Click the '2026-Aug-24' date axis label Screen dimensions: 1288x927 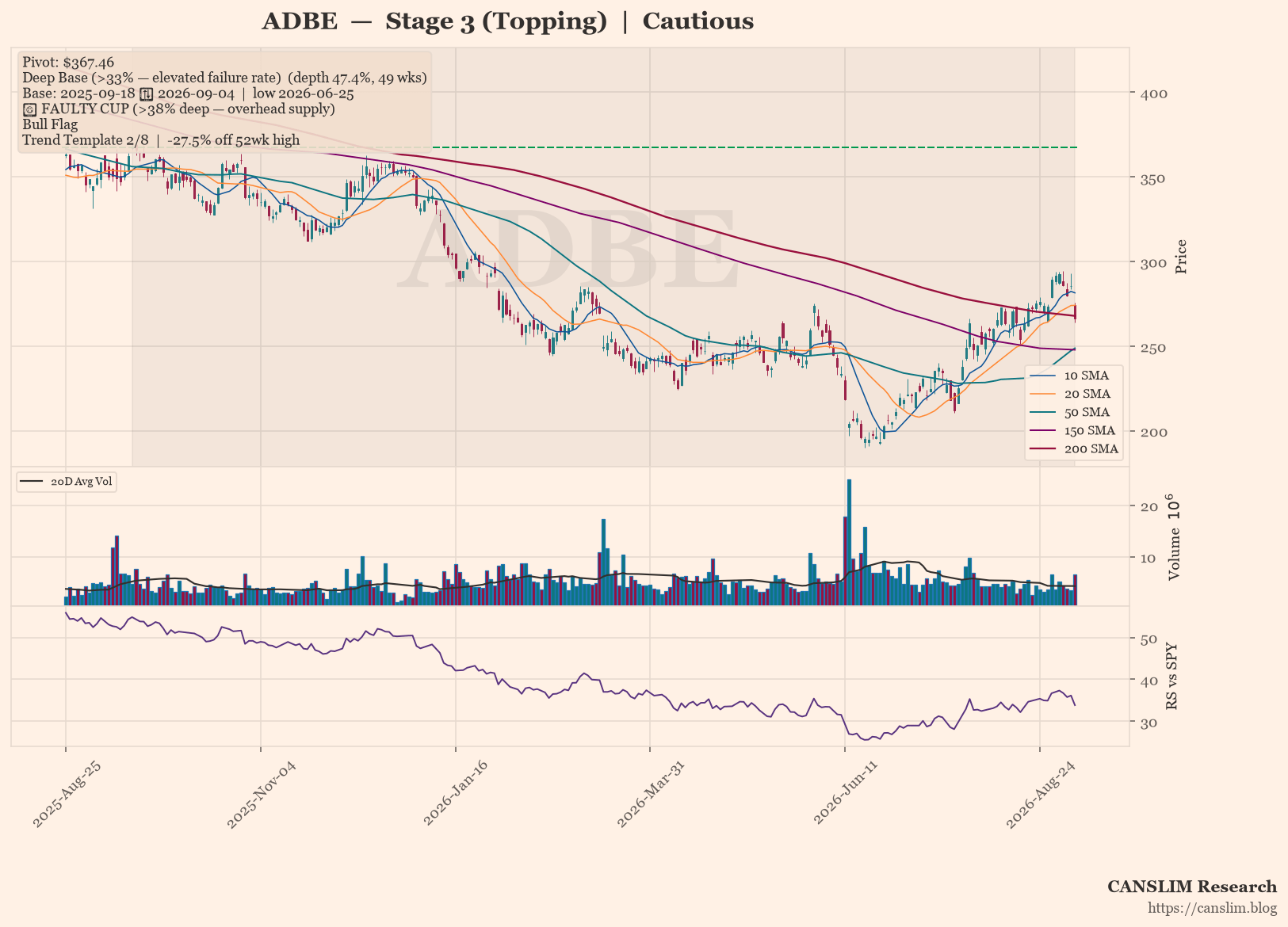(x=1041, y=795)
